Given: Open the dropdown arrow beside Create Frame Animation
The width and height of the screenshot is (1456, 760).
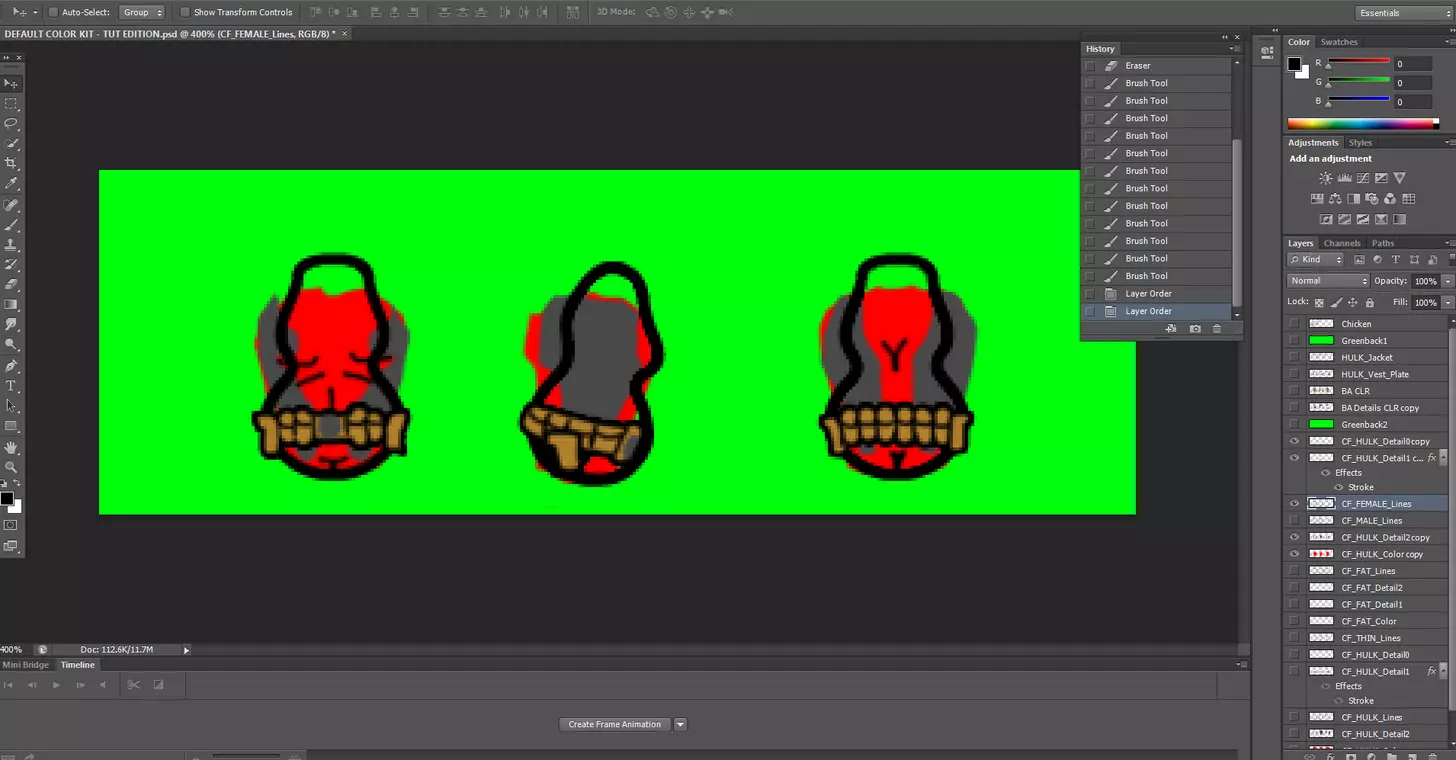Looking at the screenshot, I should click(680, 724).
